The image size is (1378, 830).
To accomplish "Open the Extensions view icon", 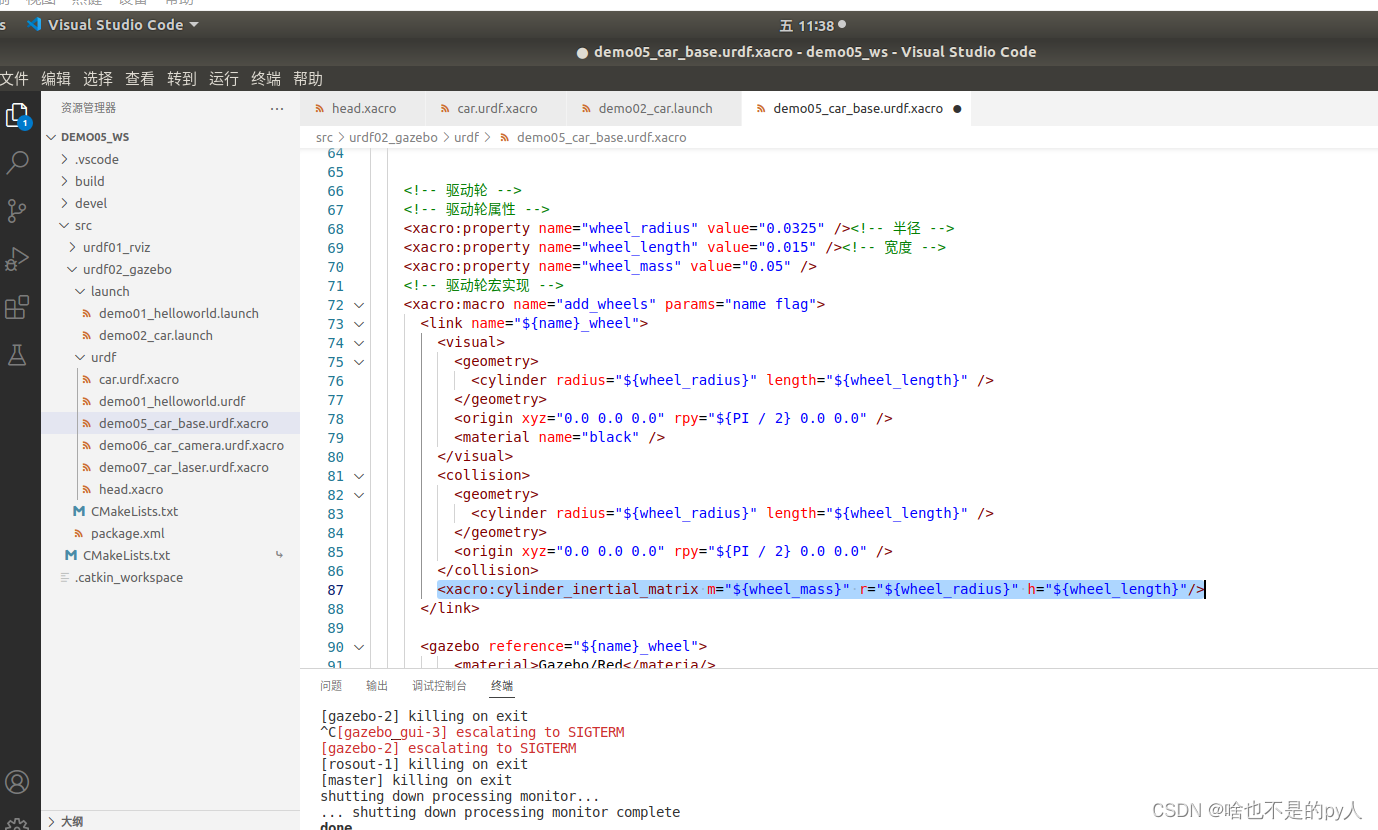I will click(x=17, y=307).
